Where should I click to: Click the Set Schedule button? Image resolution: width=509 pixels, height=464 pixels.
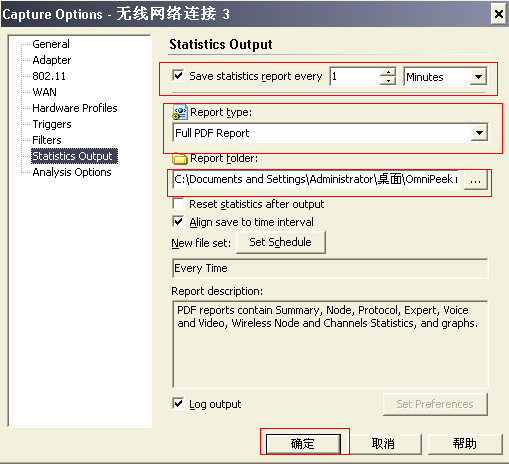coord(281,242)
